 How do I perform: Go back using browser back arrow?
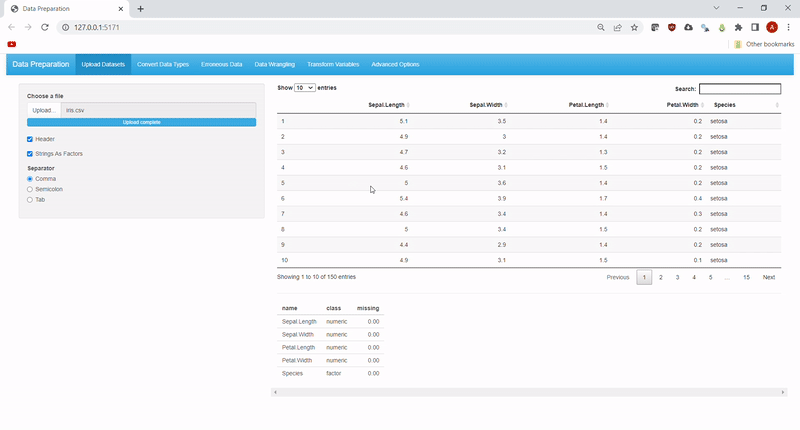click(x=11, y=27)
